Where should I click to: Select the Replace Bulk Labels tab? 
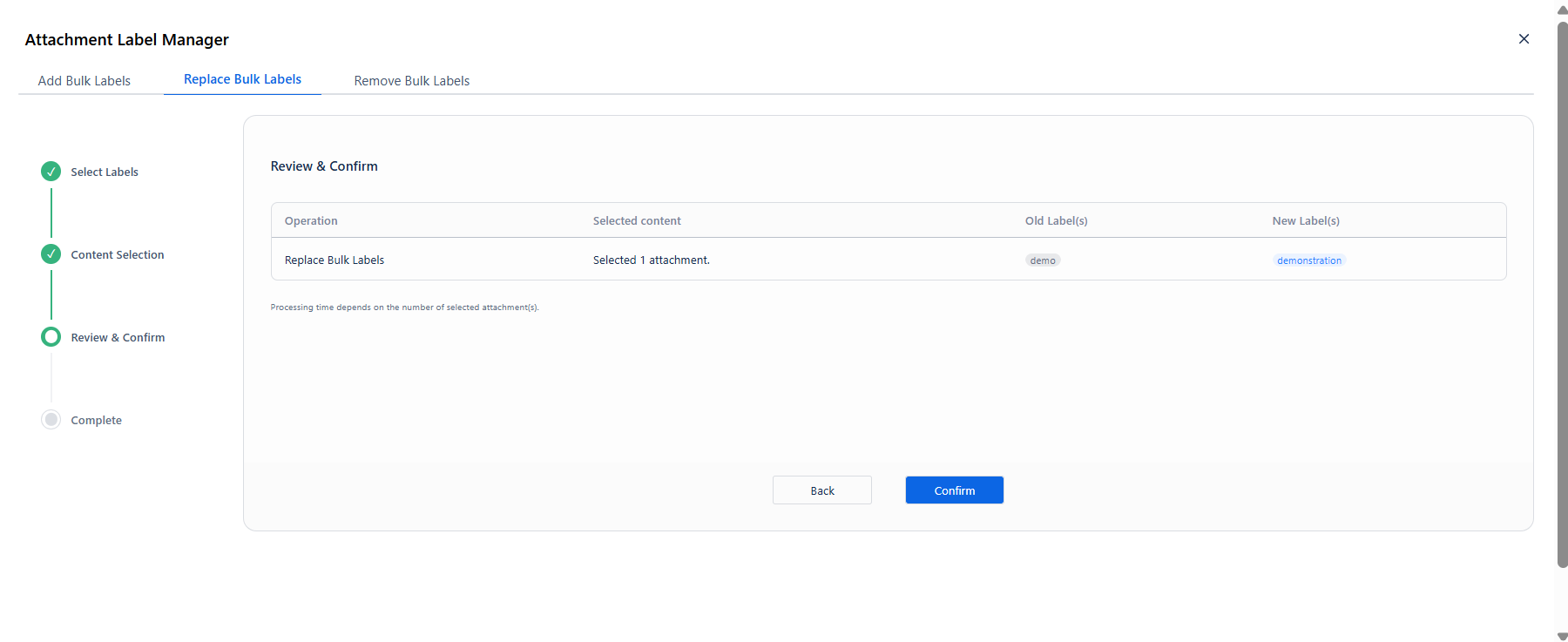242,79
